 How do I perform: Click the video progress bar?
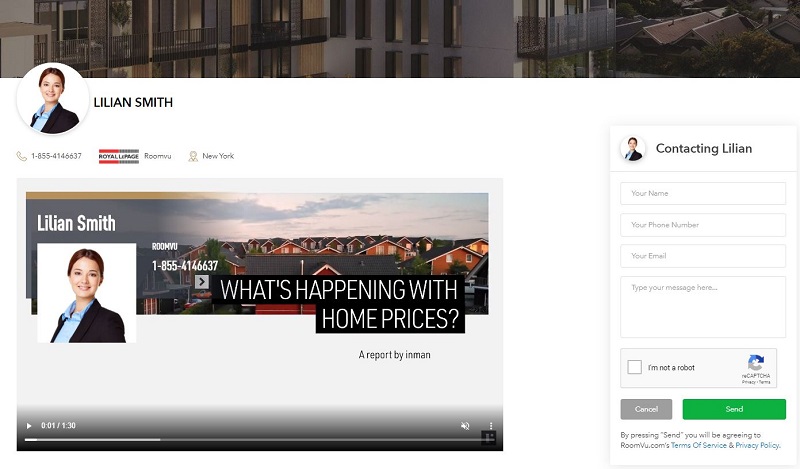click(250, 439)
